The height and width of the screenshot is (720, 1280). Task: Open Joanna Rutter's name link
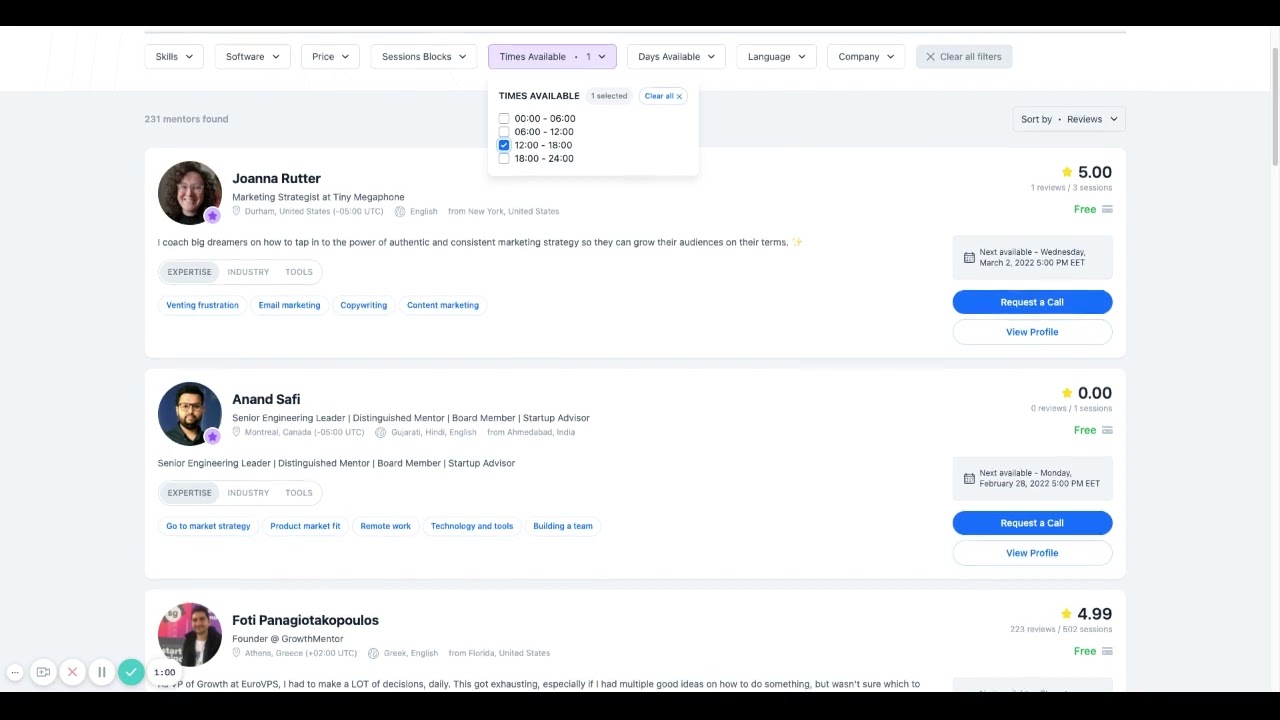coord(276,178)
